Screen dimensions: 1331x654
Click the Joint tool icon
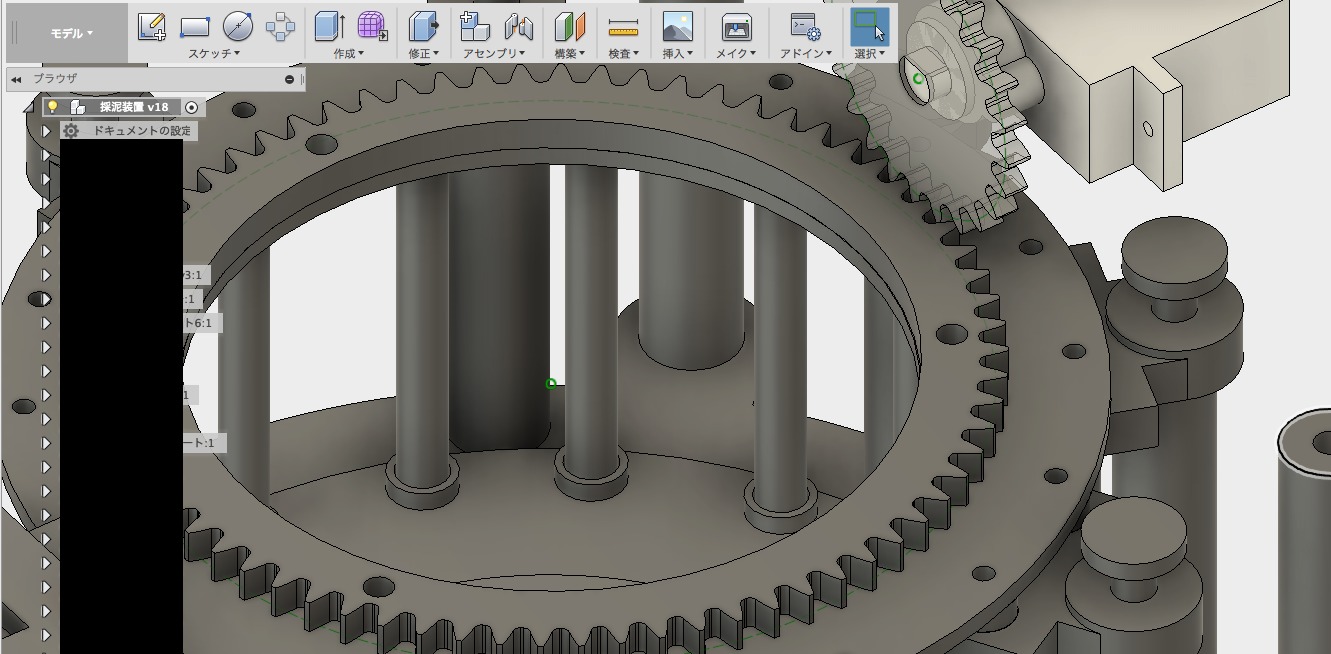pos(518,26)
